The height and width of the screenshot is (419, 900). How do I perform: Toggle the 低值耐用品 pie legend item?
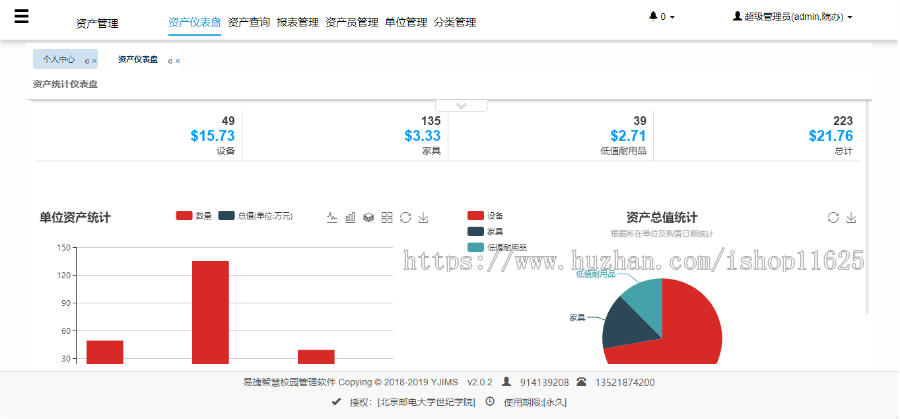(497, 247)
